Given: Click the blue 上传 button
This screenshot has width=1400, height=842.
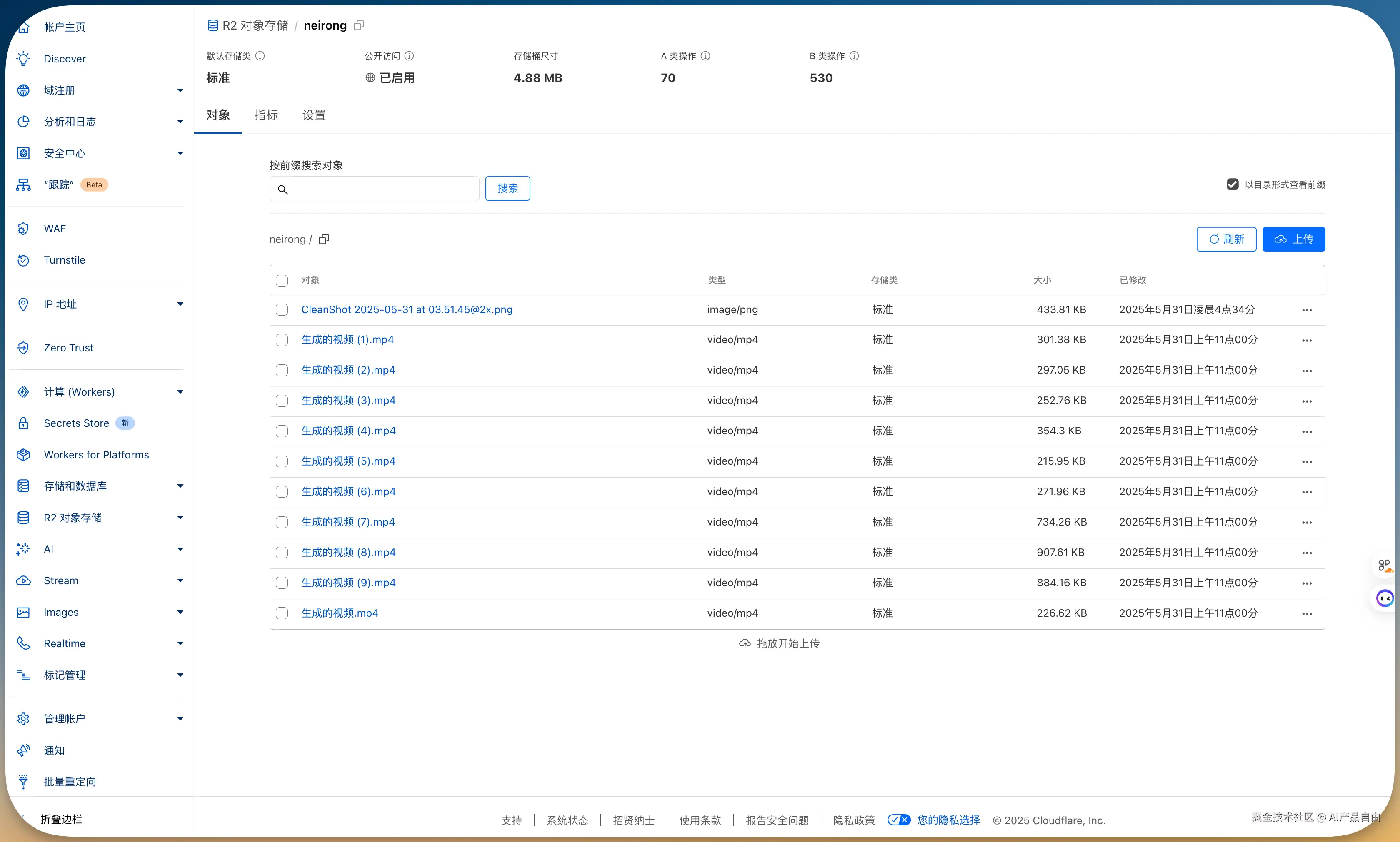Looking at the screenshot, I should 1293,239.
